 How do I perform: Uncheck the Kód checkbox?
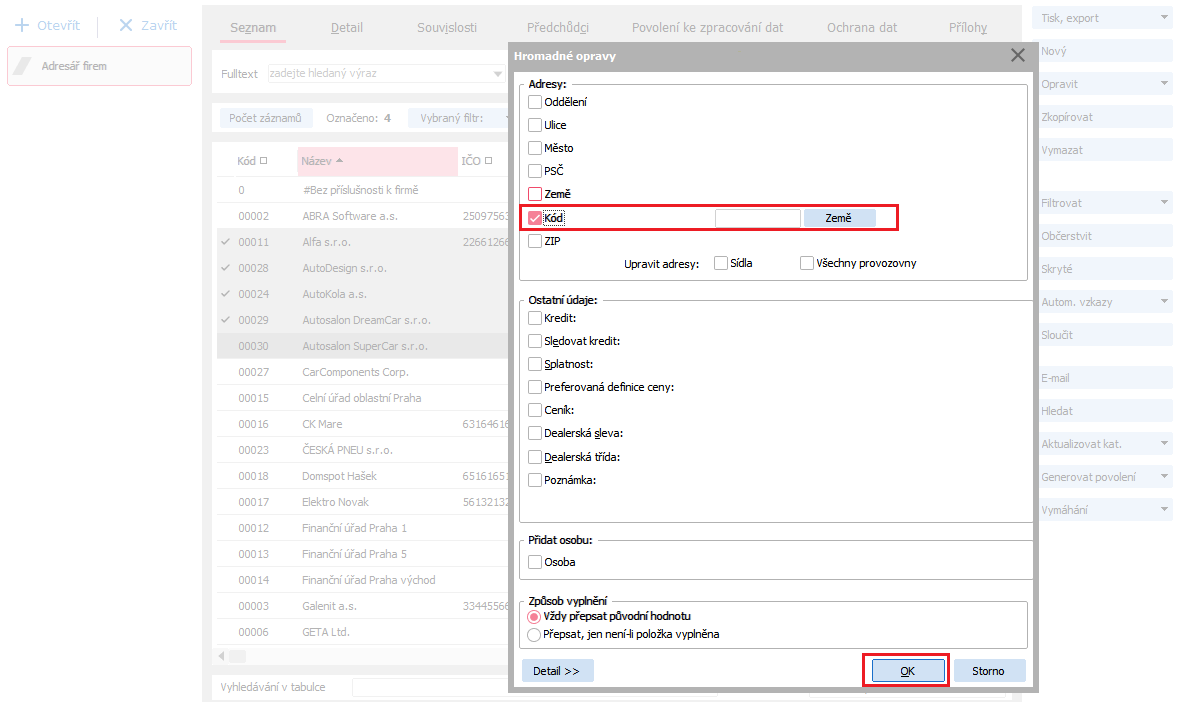534,218
